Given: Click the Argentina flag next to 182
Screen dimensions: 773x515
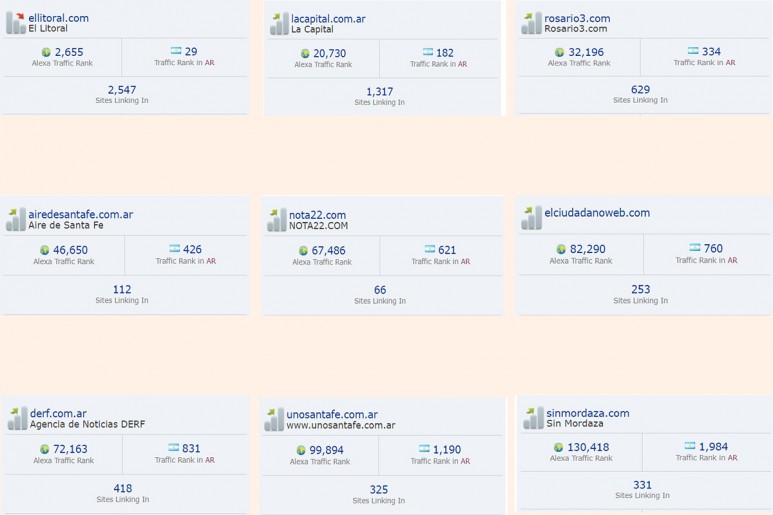Looking at the screenshot, I should coord(428,52).
